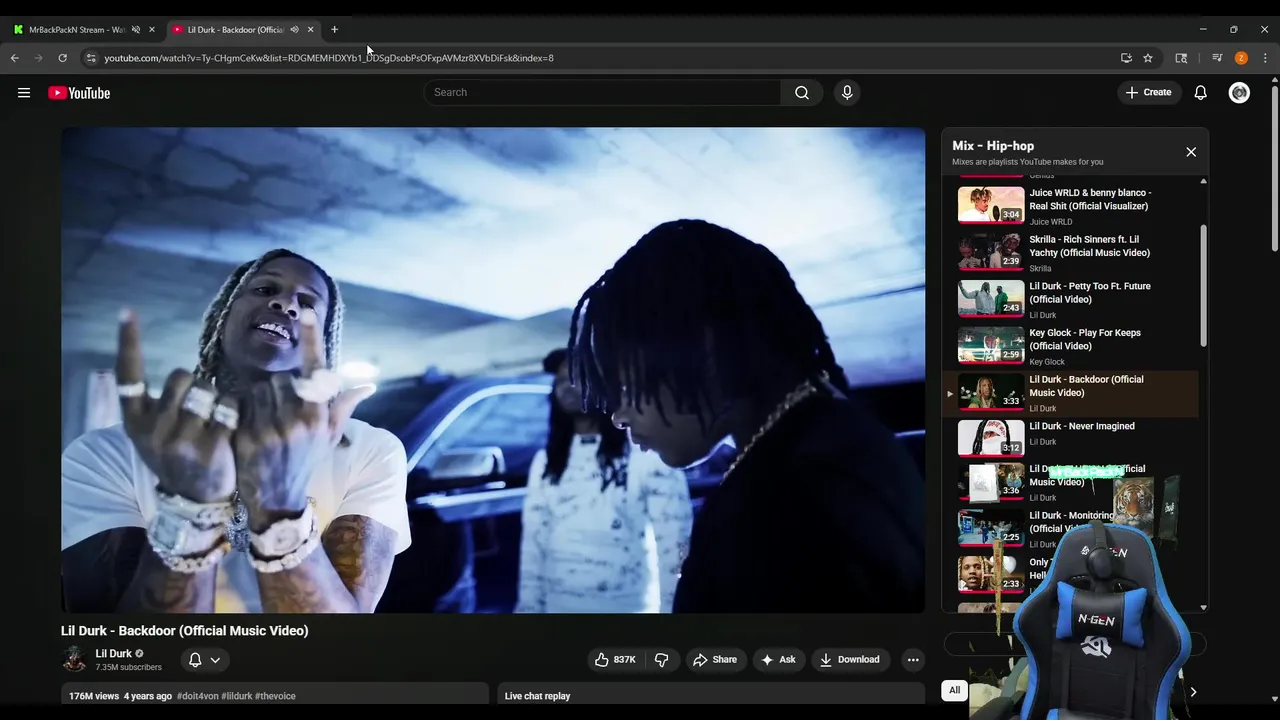Select the All filter chip
This screenshot has width=1280, height=720.
[x=954, y=690]
